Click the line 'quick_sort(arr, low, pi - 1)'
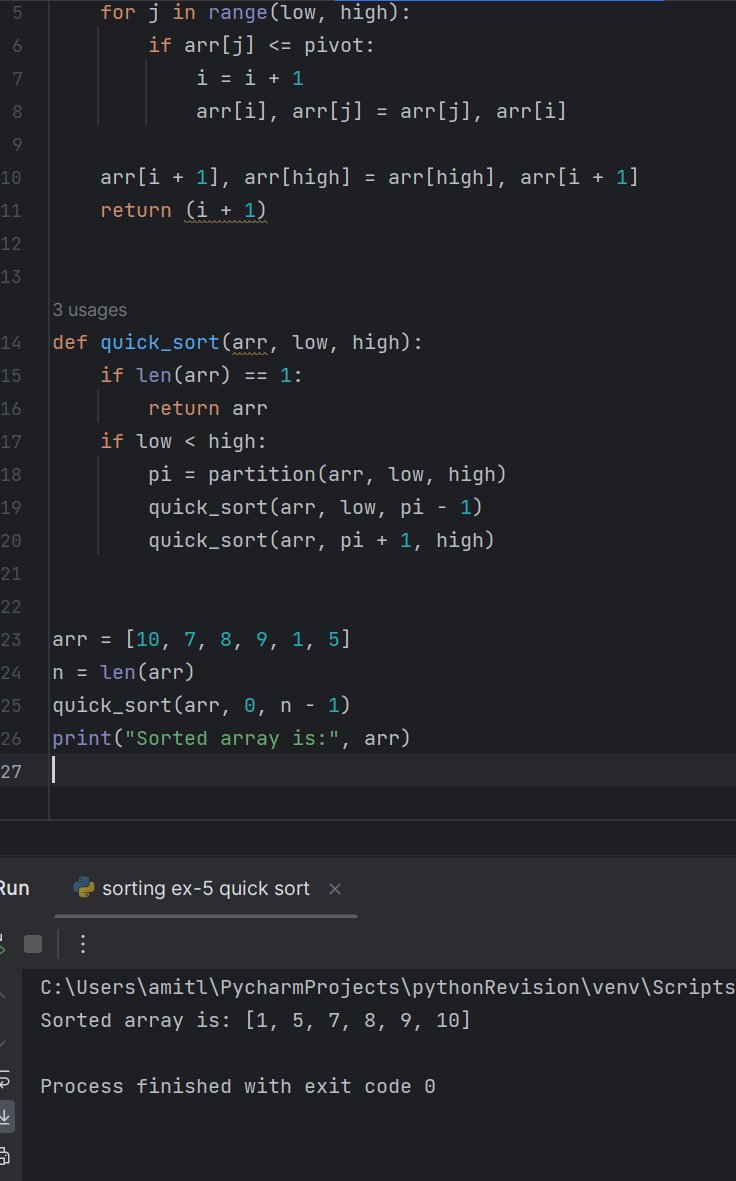Image resolution: width=736 pixels, height=1181 pixels. [x=315, y=508]
